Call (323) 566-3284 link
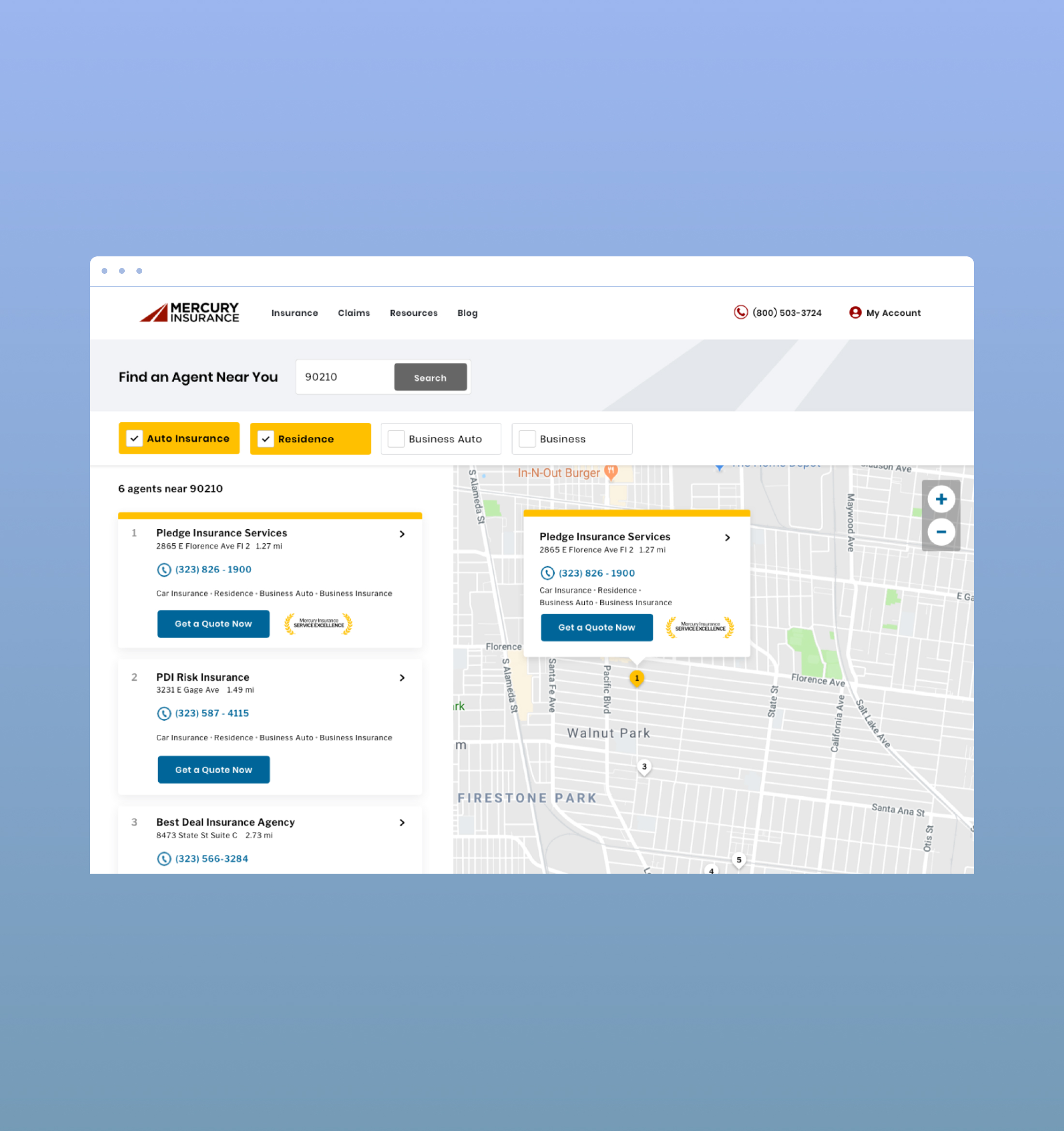 (211, 859)
